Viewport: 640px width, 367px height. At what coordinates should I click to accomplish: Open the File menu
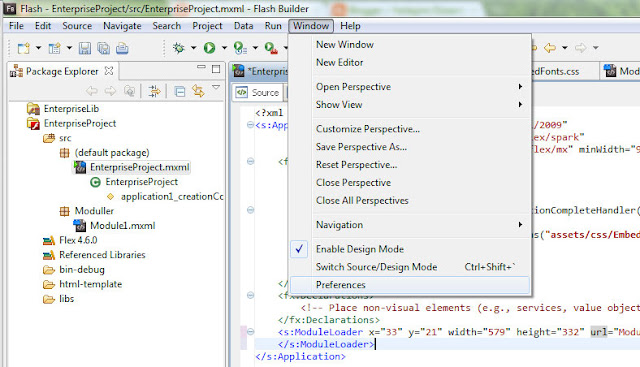pos(16,26)
